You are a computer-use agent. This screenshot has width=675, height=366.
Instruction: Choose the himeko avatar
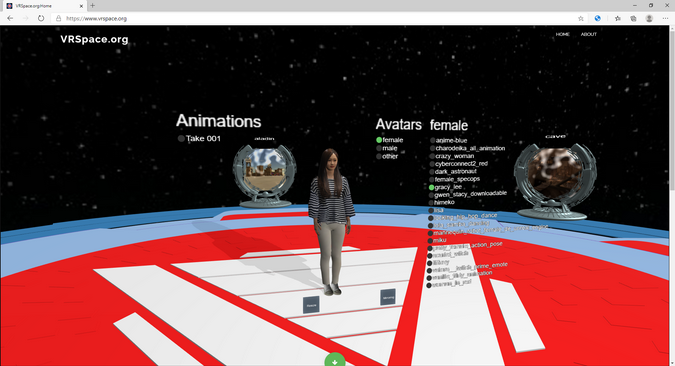pyautogui.click(x=441, y=202)
